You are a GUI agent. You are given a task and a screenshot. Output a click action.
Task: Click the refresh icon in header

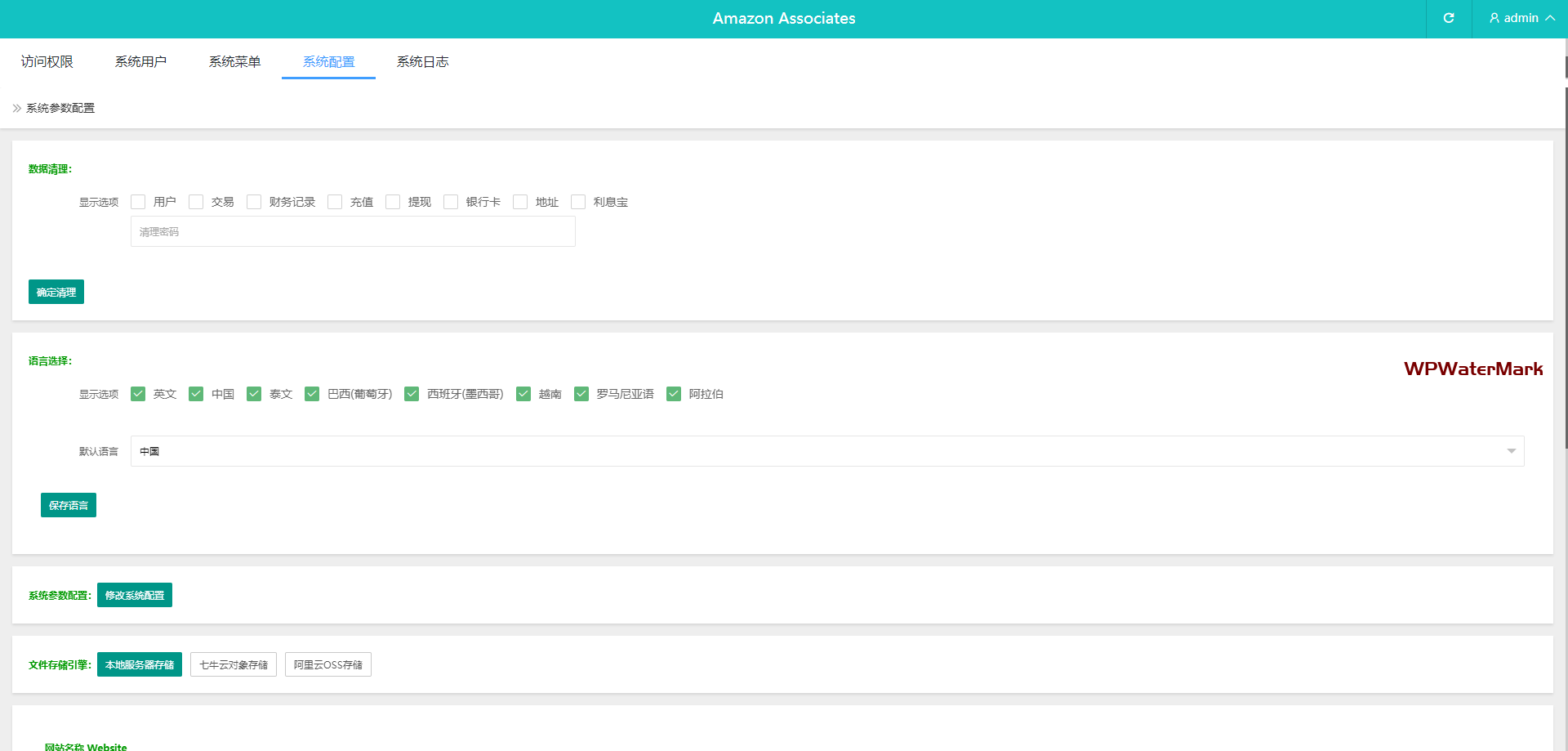click(1448, 18)
